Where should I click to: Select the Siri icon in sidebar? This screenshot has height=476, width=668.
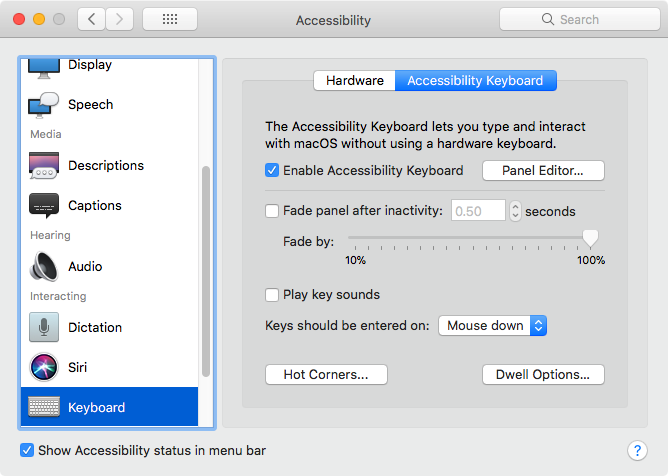pos(44,367)
